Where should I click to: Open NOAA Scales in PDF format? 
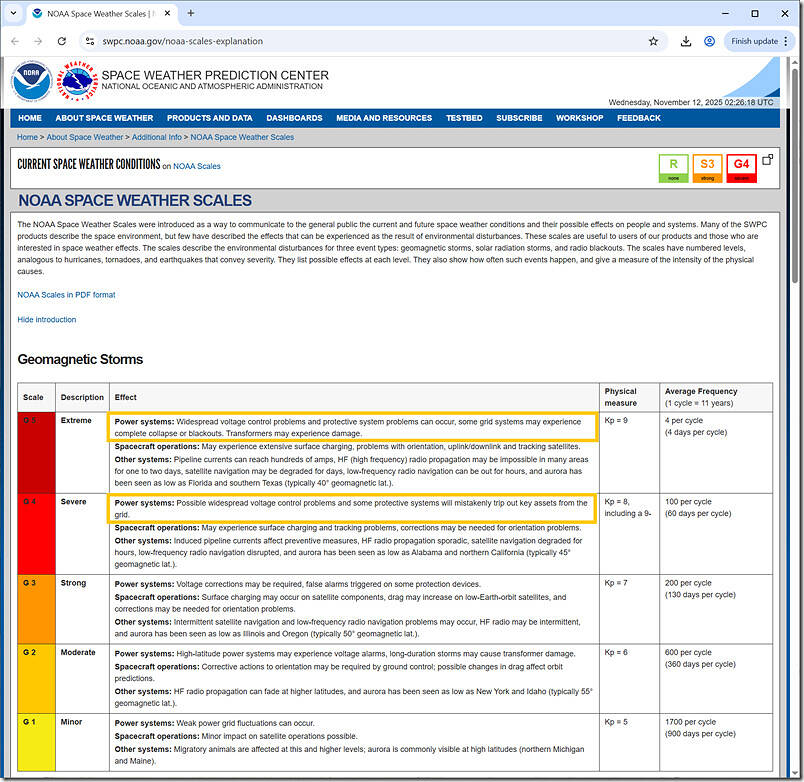[66, 294]
